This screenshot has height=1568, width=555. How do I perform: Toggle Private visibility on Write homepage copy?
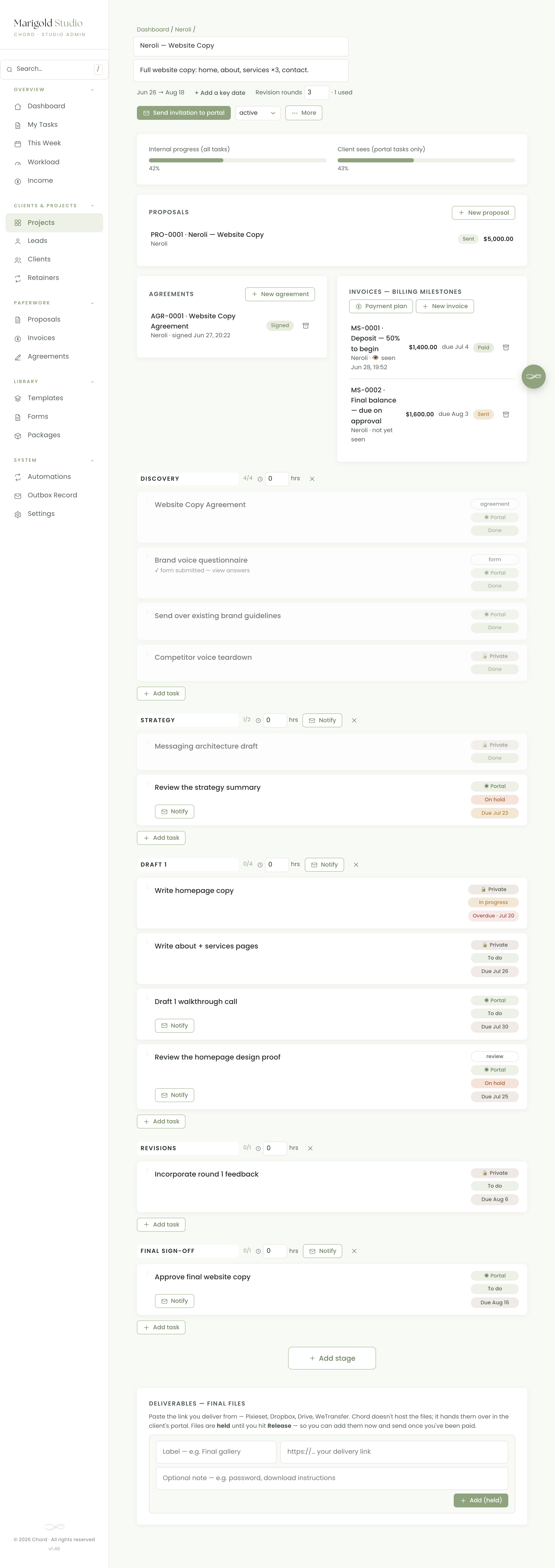point(493,889)
